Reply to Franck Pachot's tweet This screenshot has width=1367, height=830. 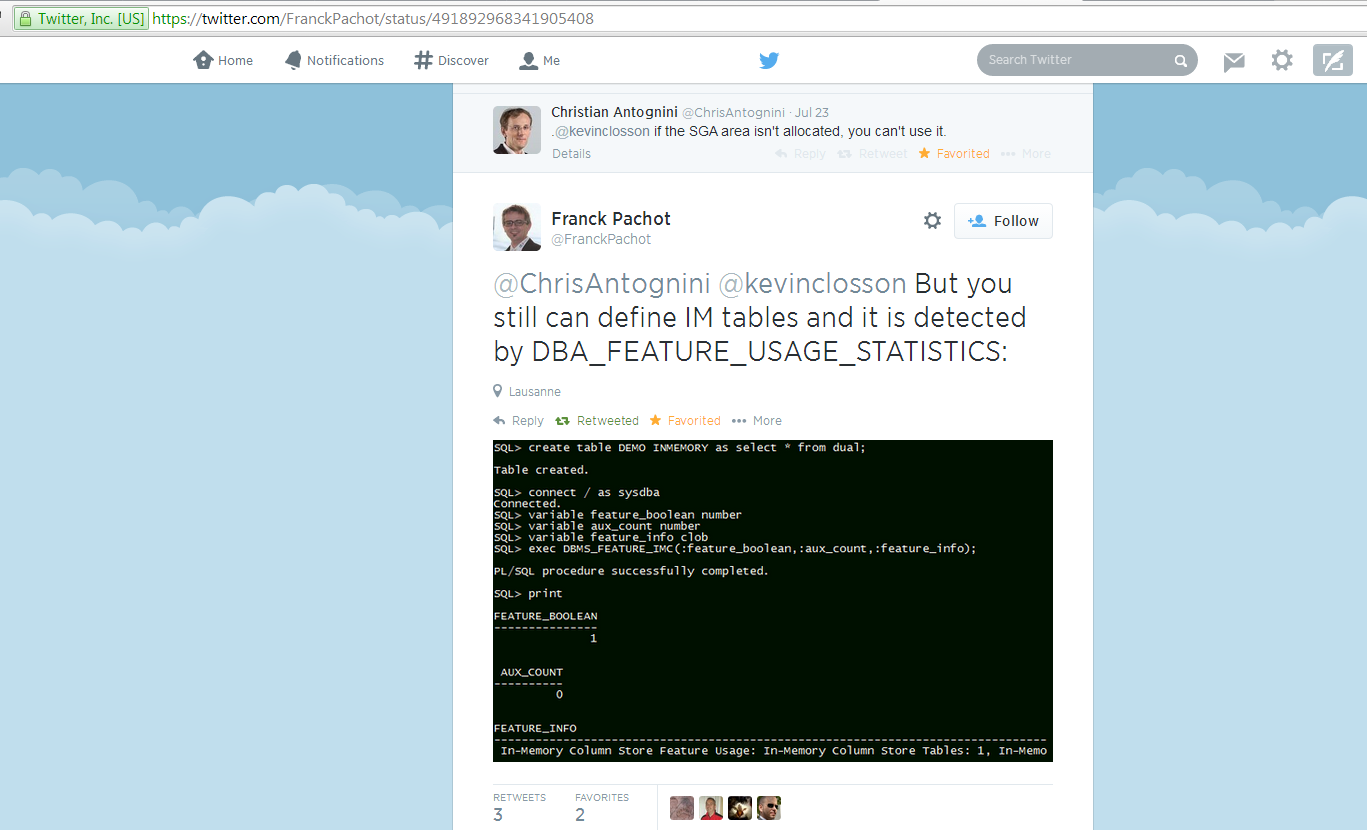click(519, 421)
